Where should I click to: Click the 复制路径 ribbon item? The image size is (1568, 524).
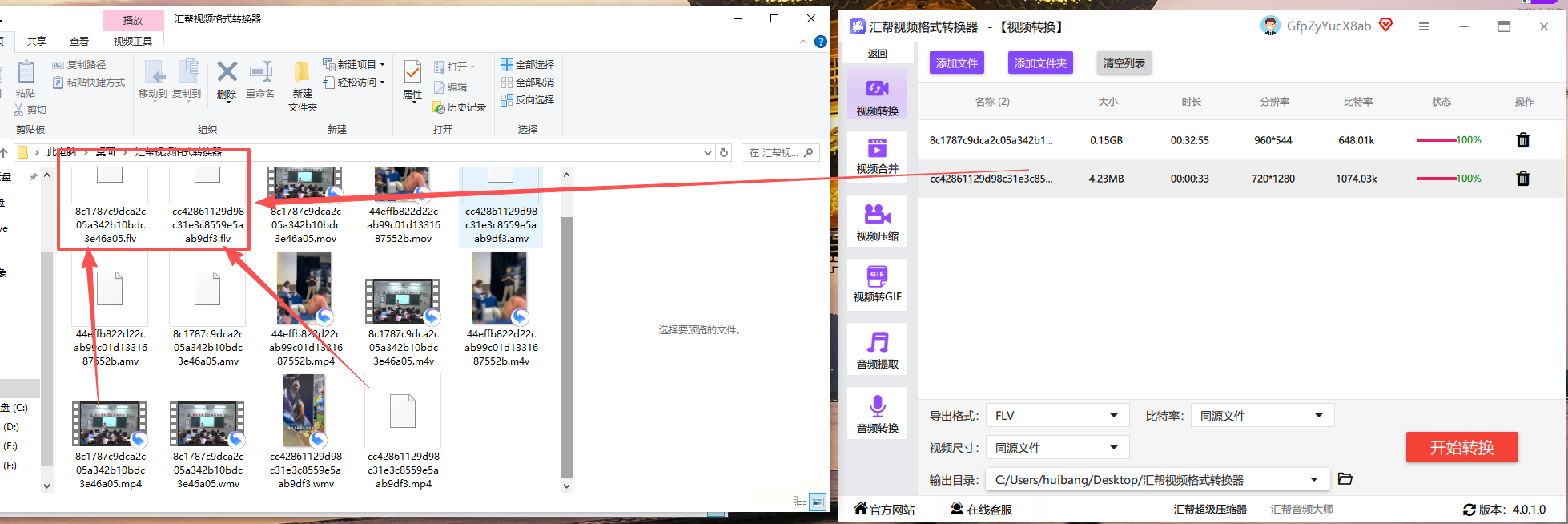coord(79,64)
